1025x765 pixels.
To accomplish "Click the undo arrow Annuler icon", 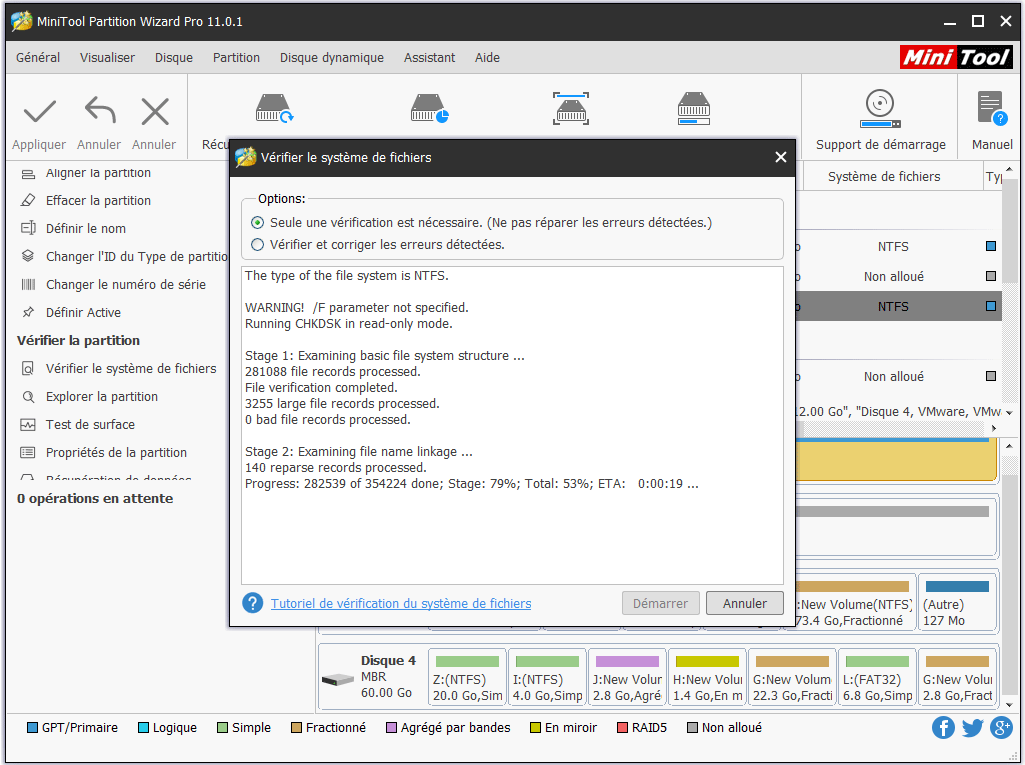I will pyautogui.click(x=99, y=110).
